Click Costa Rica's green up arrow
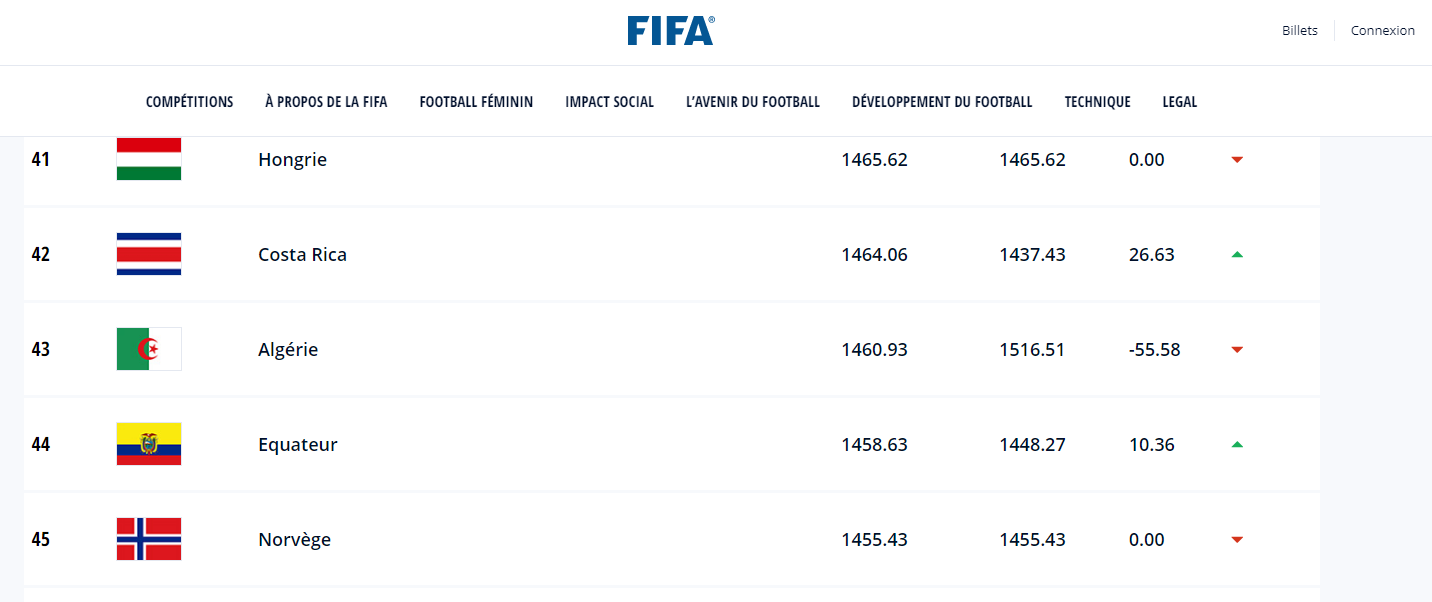This screenshot has height=602, width=1432. click(1237, 255)
